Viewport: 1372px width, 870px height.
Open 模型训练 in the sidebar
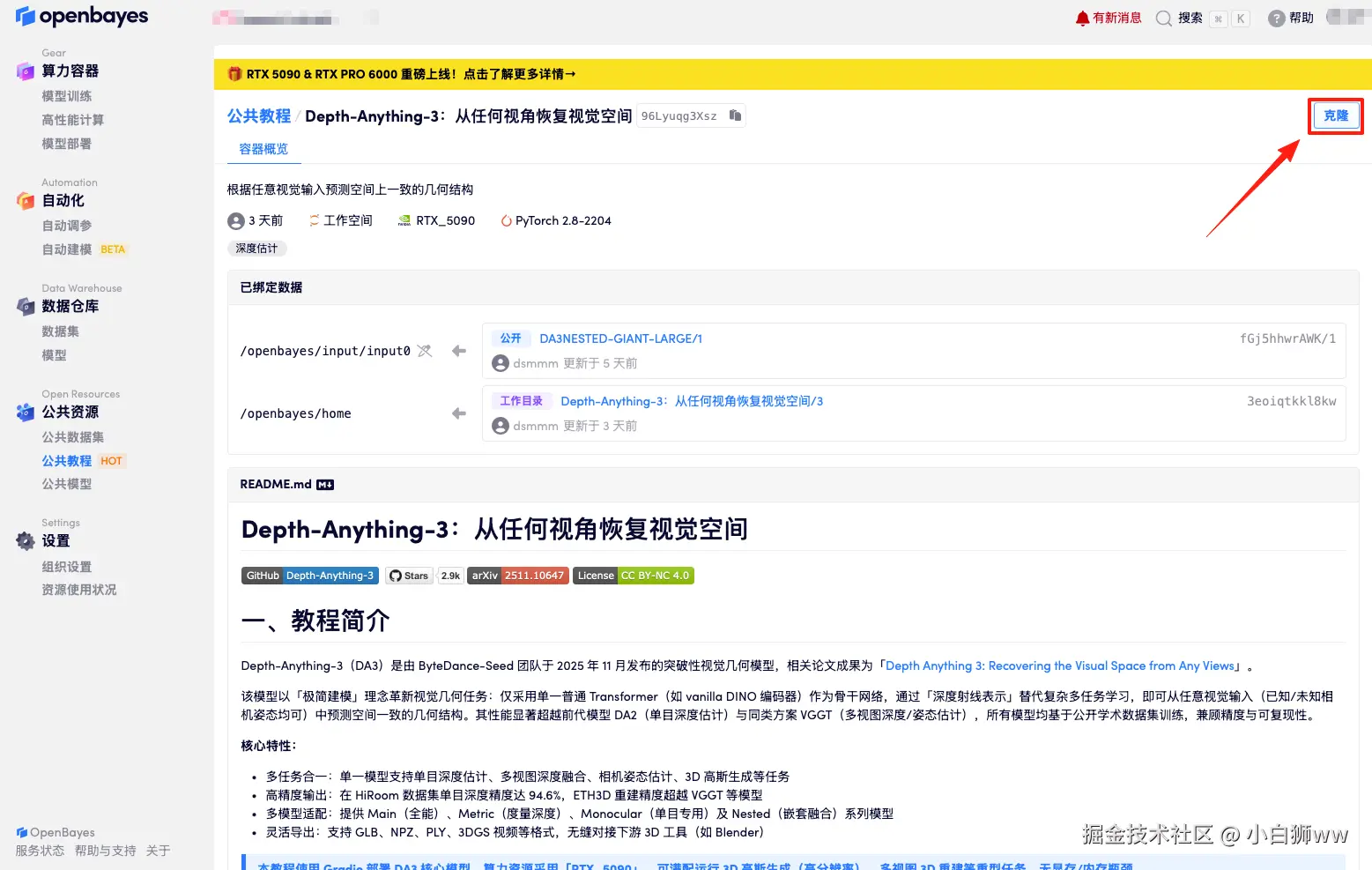[x=67, y=96]
